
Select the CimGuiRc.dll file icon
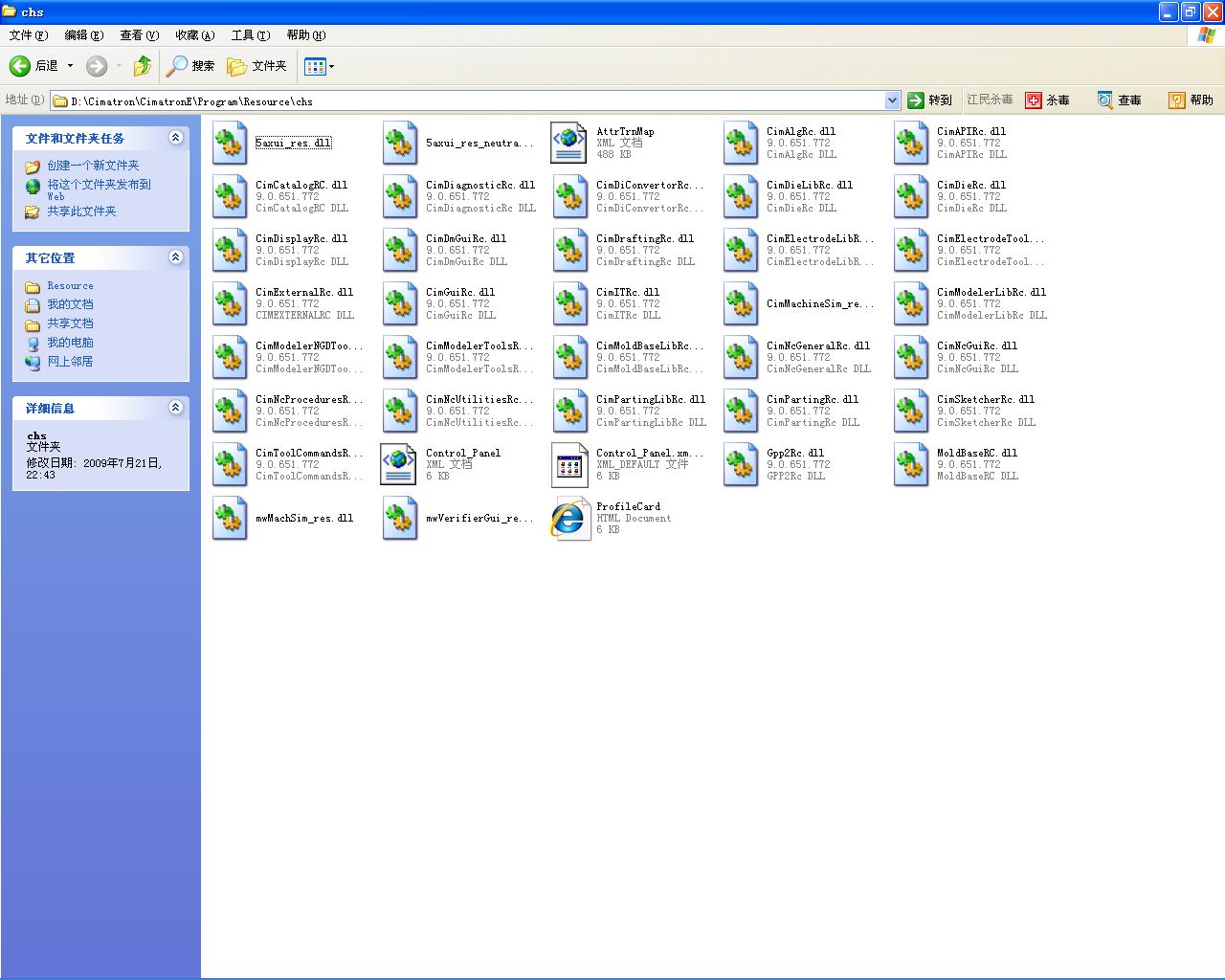pyautogui.click(x=400, y=304)
